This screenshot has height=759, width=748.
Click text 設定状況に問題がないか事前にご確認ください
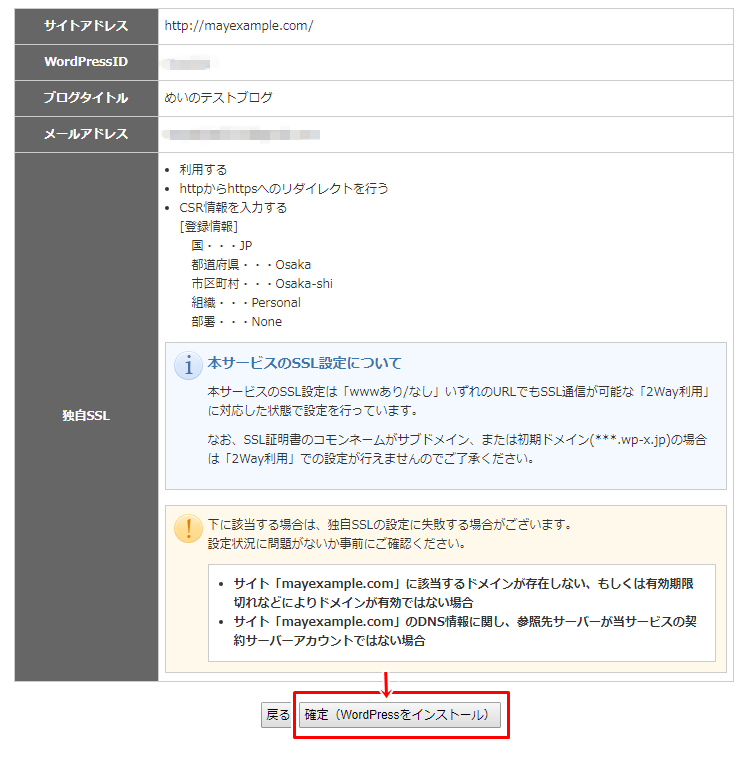337,544
